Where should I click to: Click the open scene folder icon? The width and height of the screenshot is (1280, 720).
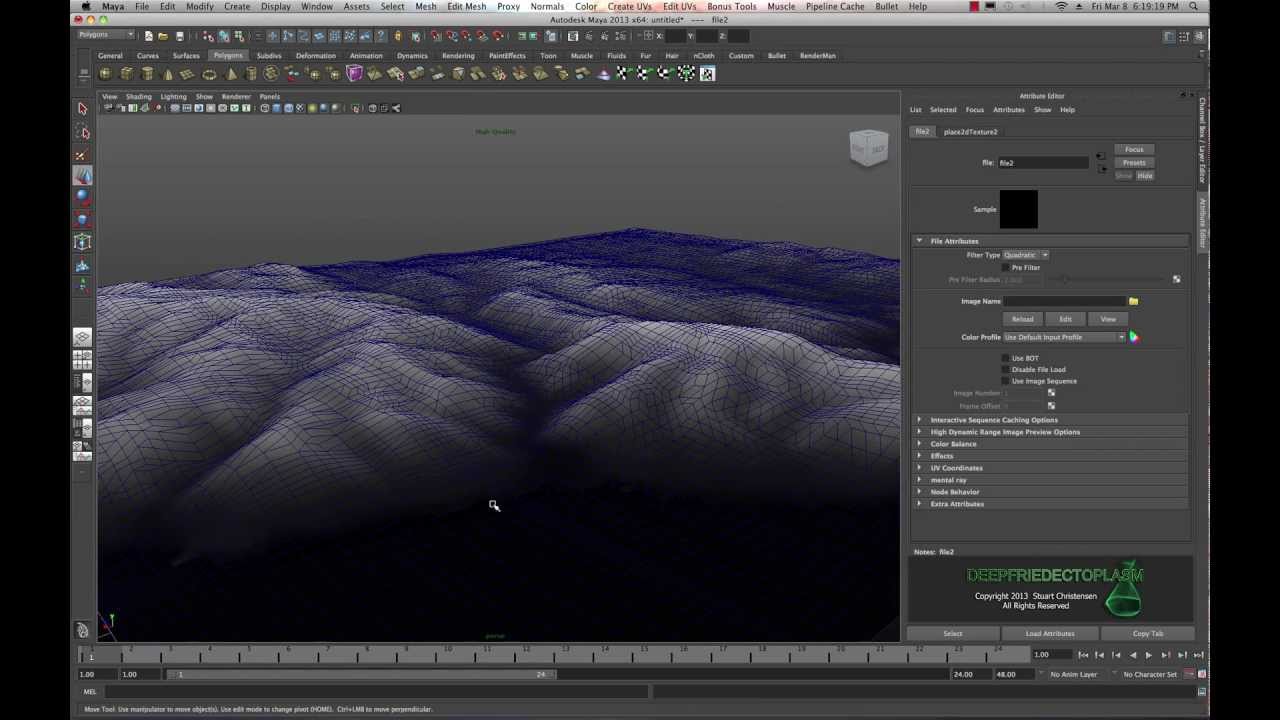[163, 36]
